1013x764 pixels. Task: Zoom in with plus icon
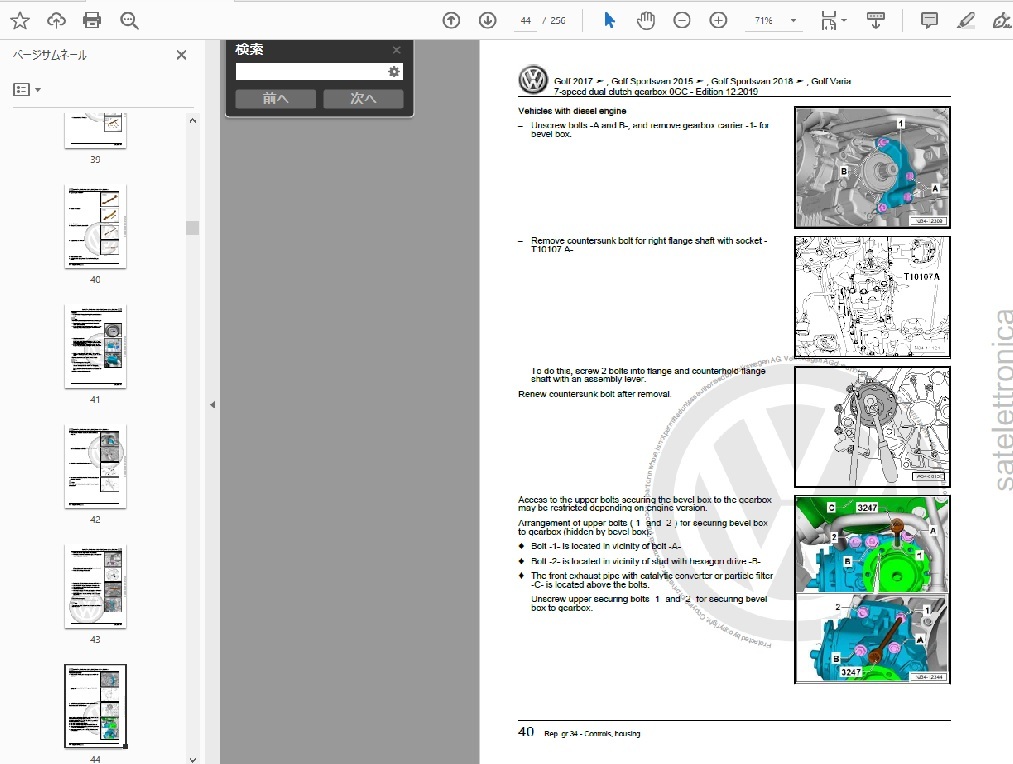tap(718, 21)
